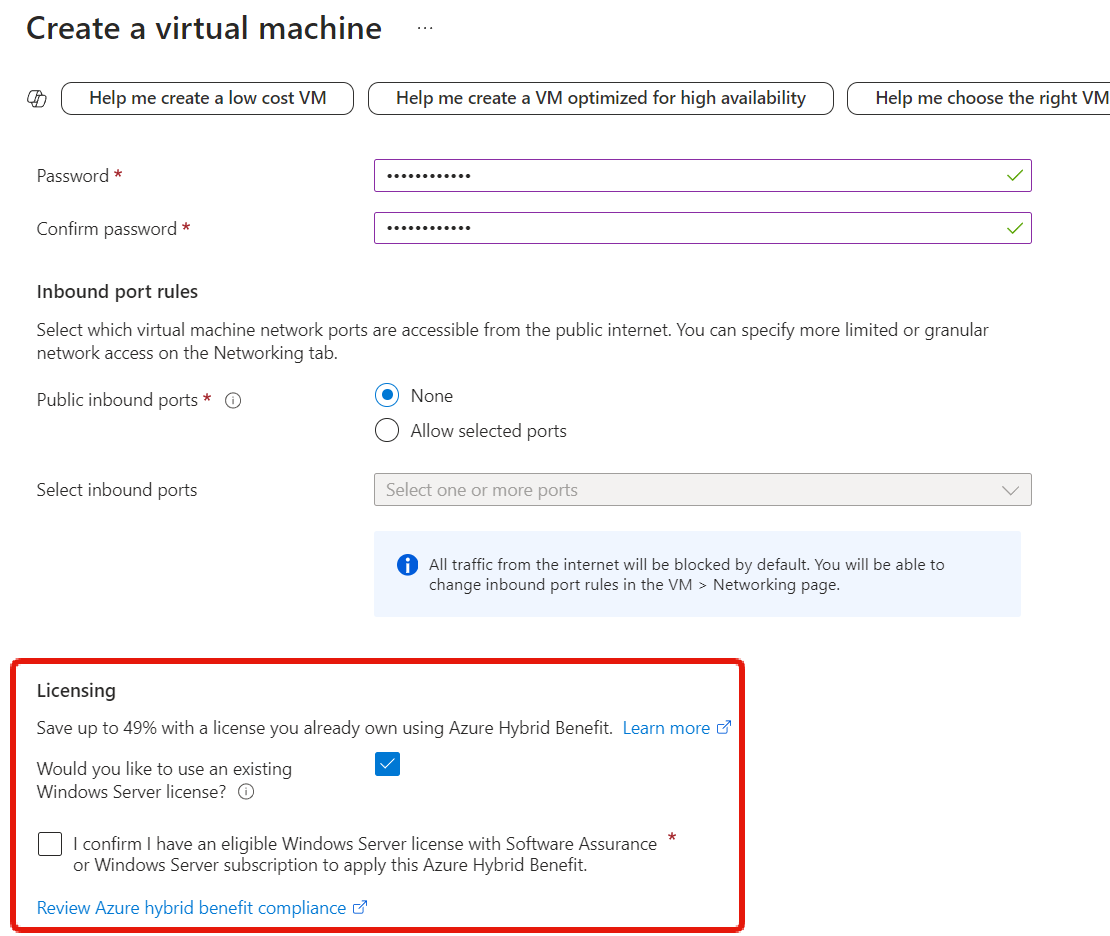Screen dimensions: 1110x936
Task: Open the ellipsis menu next to page title
Action: click(x=425, y=28)
